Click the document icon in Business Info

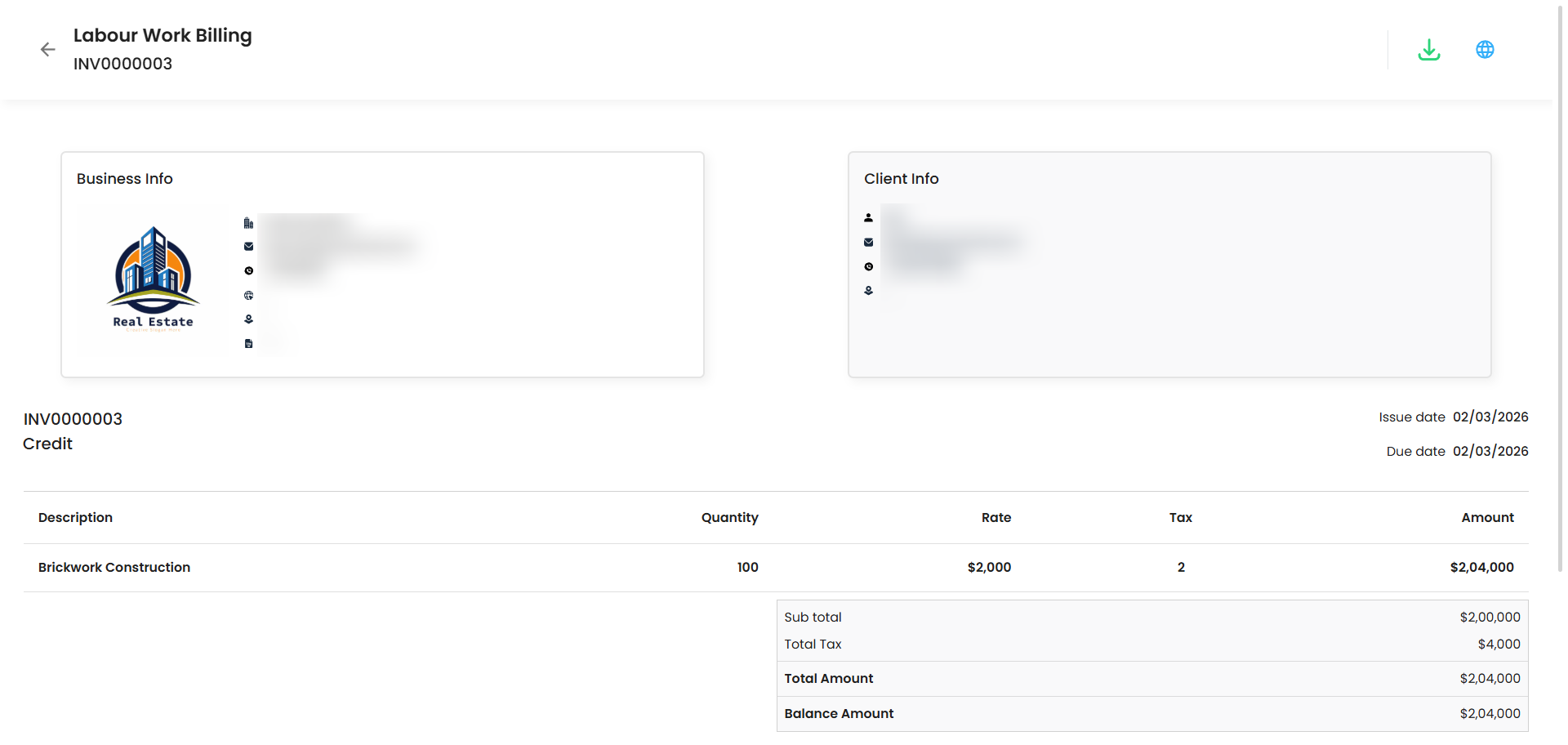click(248, 344)
